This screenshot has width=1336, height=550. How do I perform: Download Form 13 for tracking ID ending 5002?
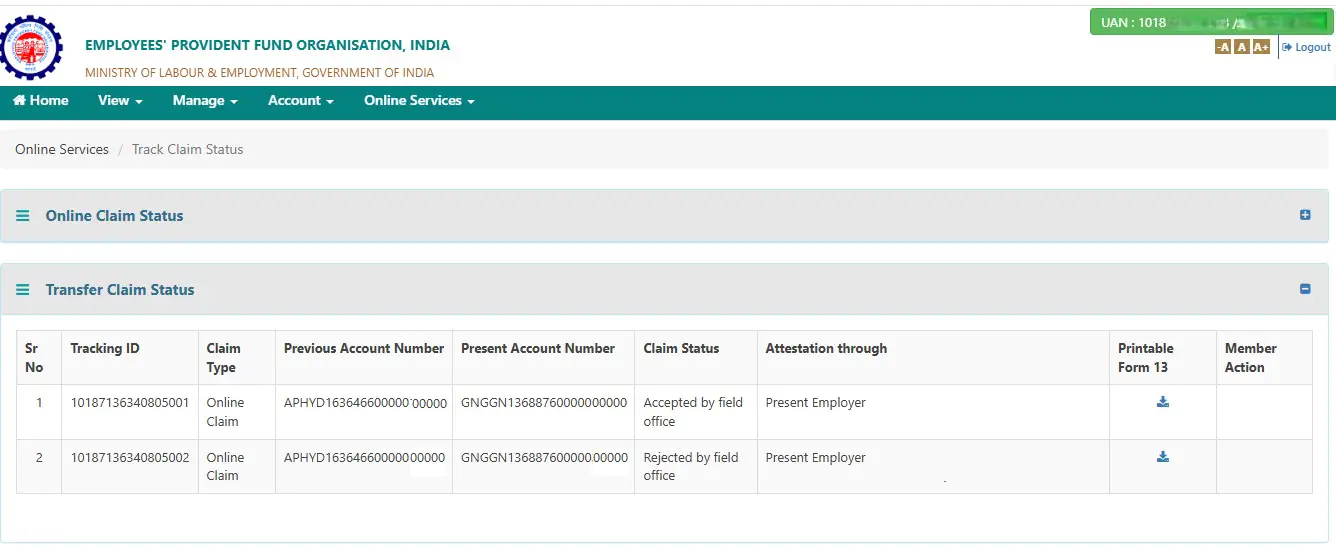[1163, 457]
